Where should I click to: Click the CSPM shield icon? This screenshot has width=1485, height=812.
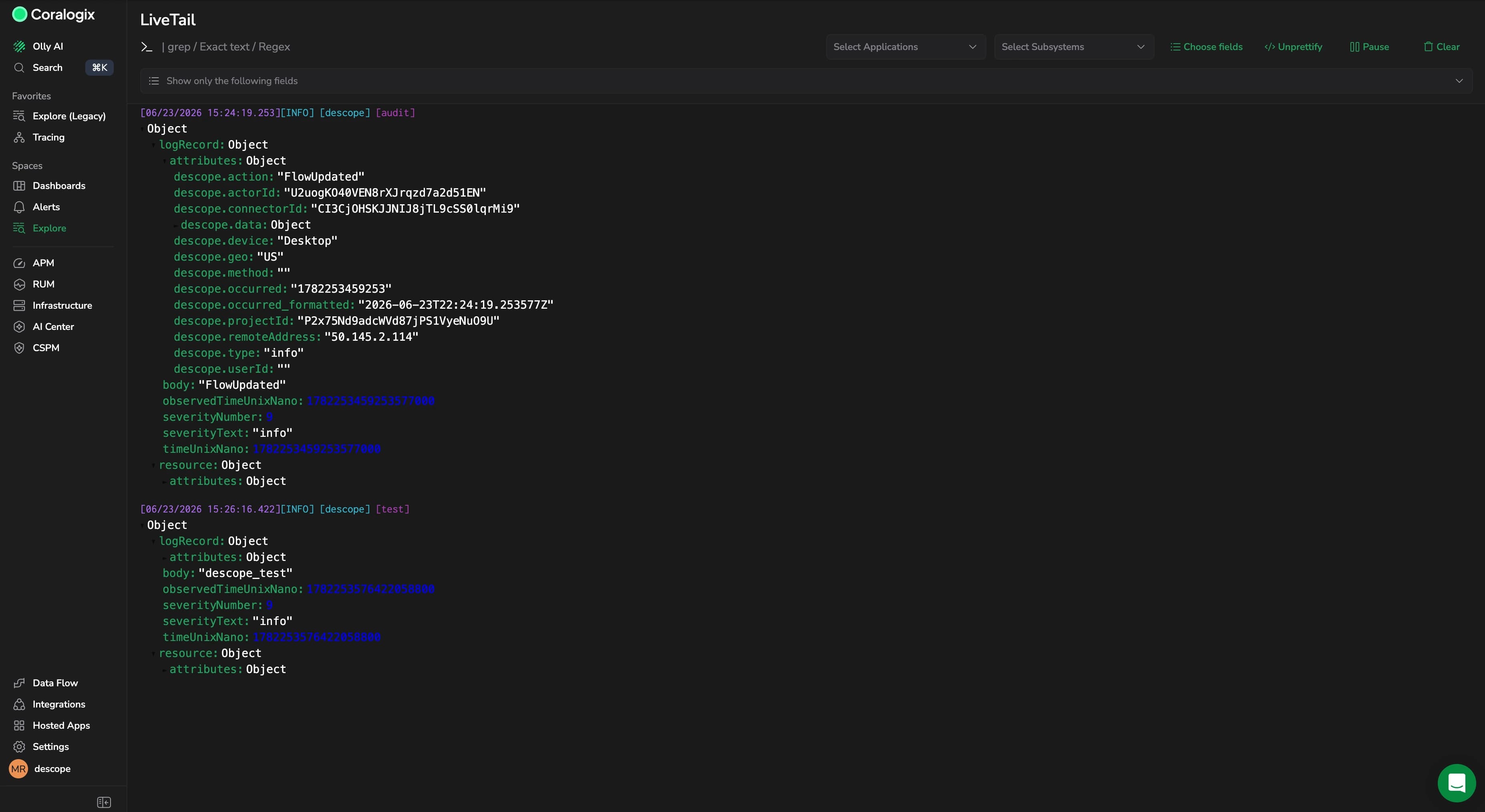coord(19,348)
